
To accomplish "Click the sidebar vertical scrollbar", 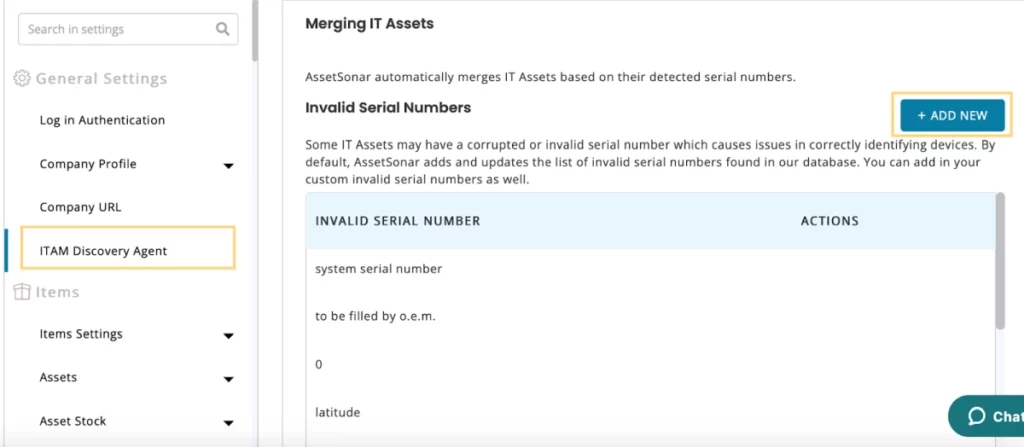I will tap(254, 30).
